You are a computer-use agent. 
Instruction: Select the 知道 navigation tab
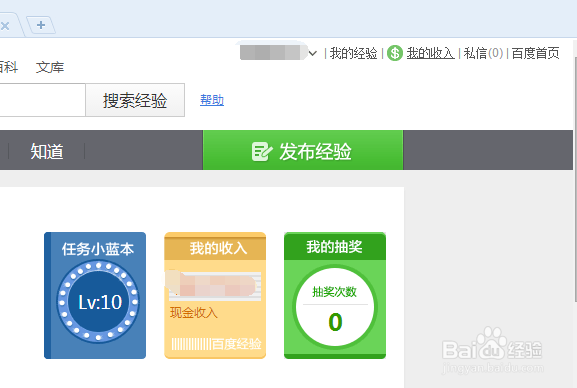coord(47,151)
